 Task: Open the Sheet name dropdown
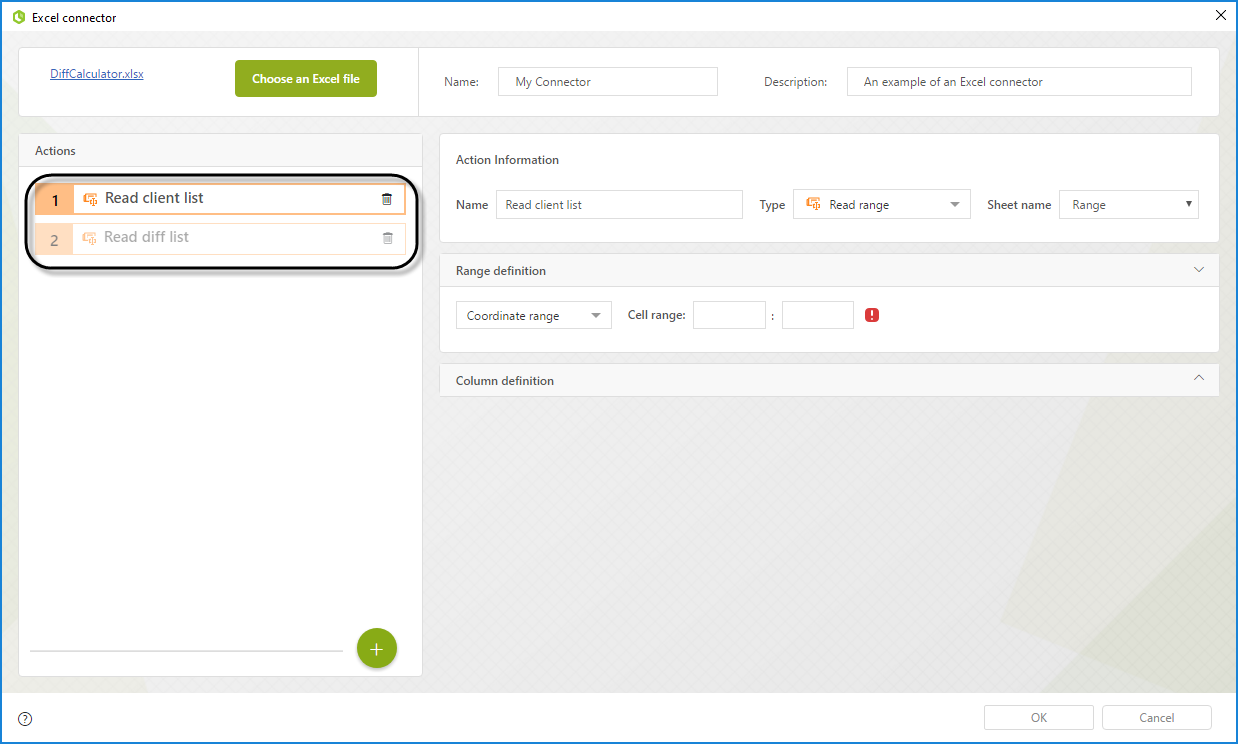(x=1128, y=205)
